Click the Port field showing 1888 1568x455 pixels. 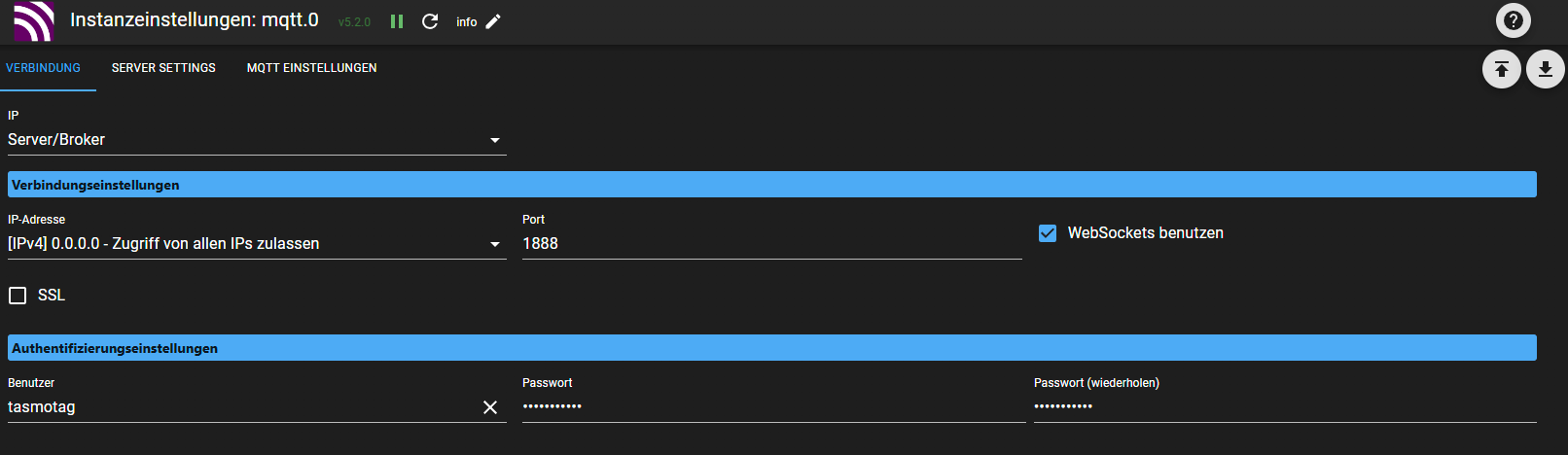coord(771,244)
